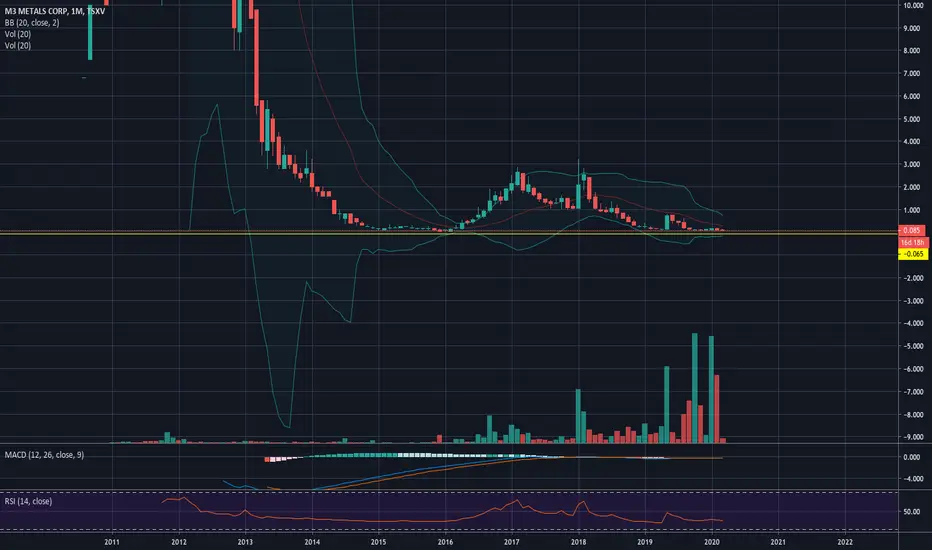Click the 2019 label on time axis
Image resolution: width=932 pixels, height=550 pixels.
645,542
